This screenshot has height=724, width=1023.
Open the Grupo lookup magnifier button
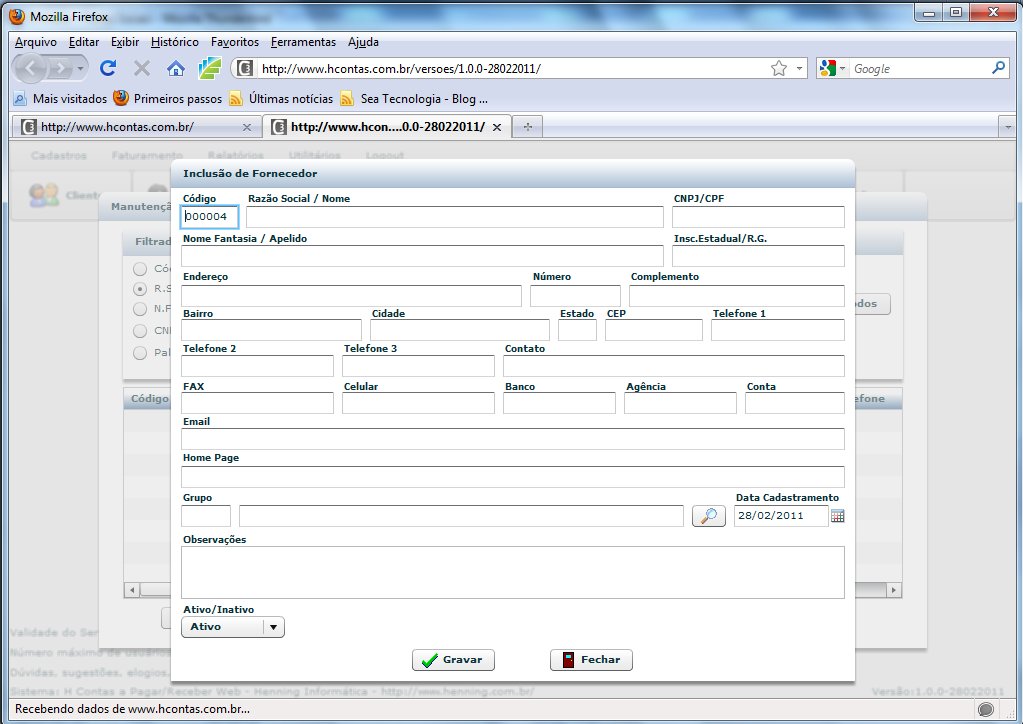pos(709,516)
